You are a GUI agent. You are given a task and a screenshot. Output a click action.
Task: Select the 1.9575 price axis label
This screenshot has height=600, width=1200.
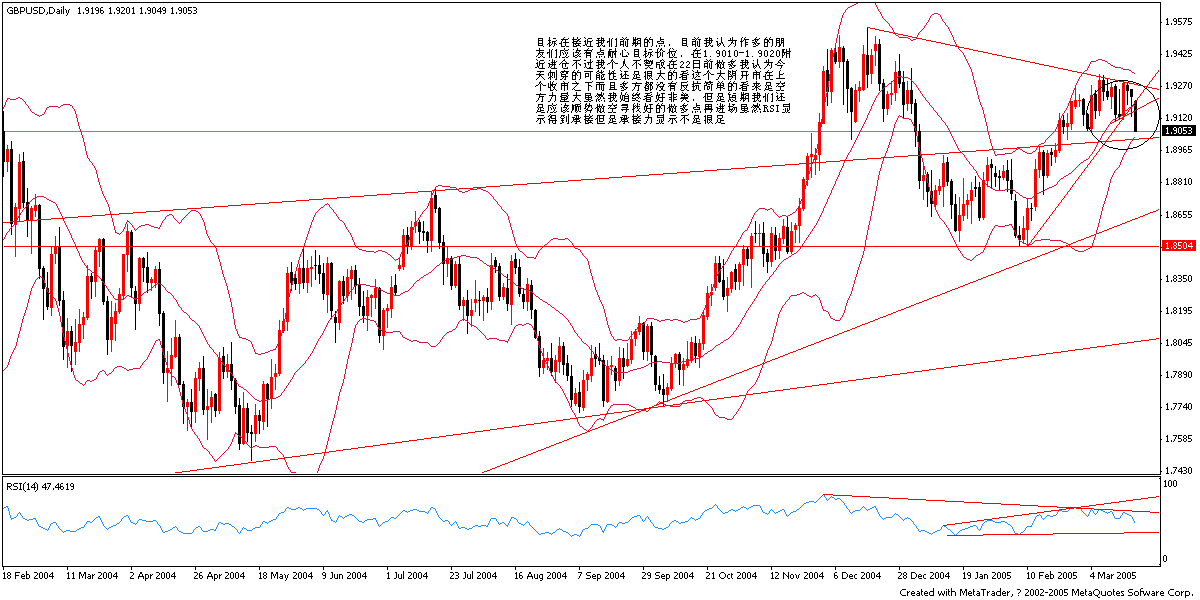click(x=1180, y=21)
